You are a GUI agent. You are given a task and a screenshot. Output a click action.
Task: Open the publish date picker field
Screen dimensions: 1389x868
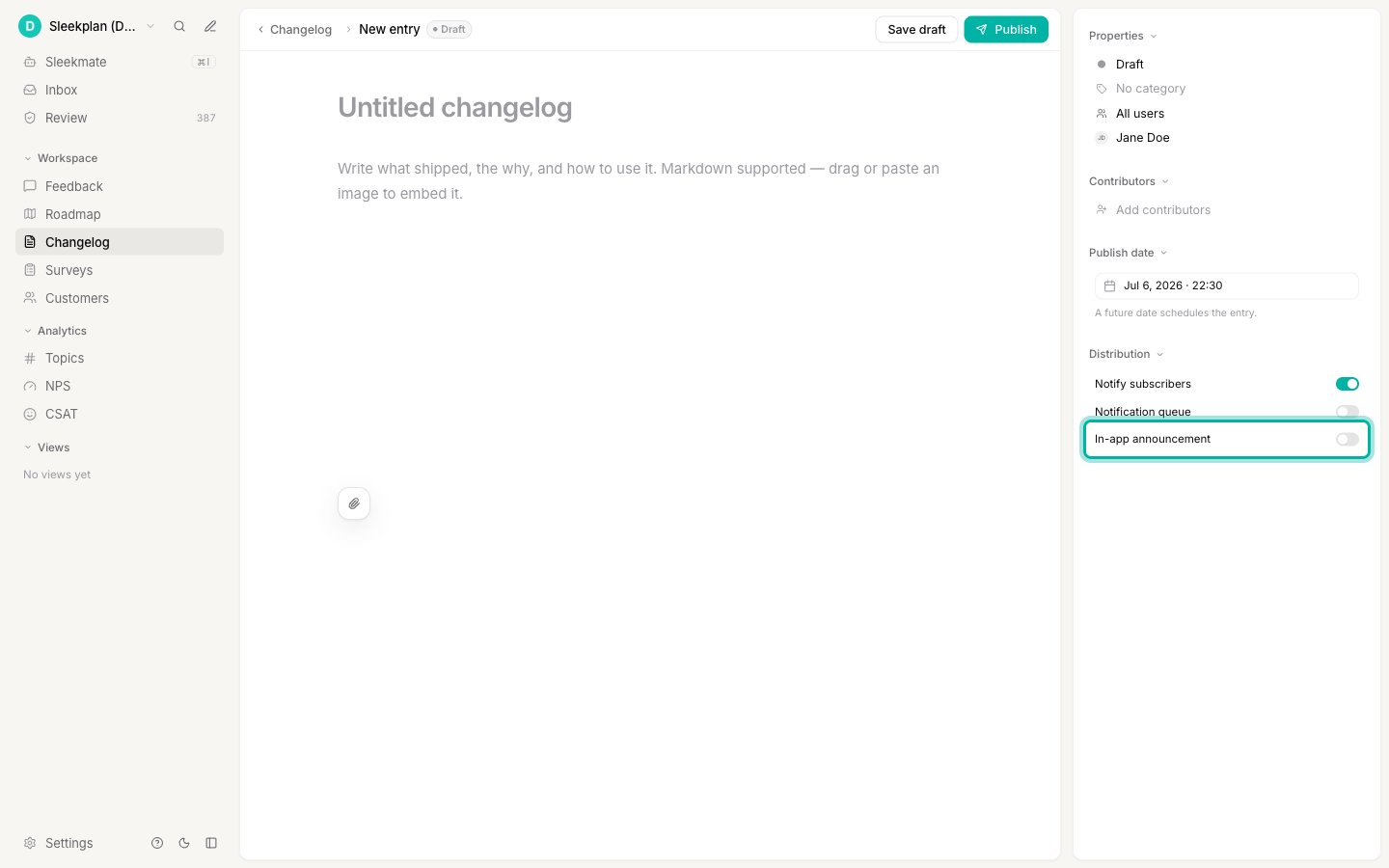pos(1226,285)
